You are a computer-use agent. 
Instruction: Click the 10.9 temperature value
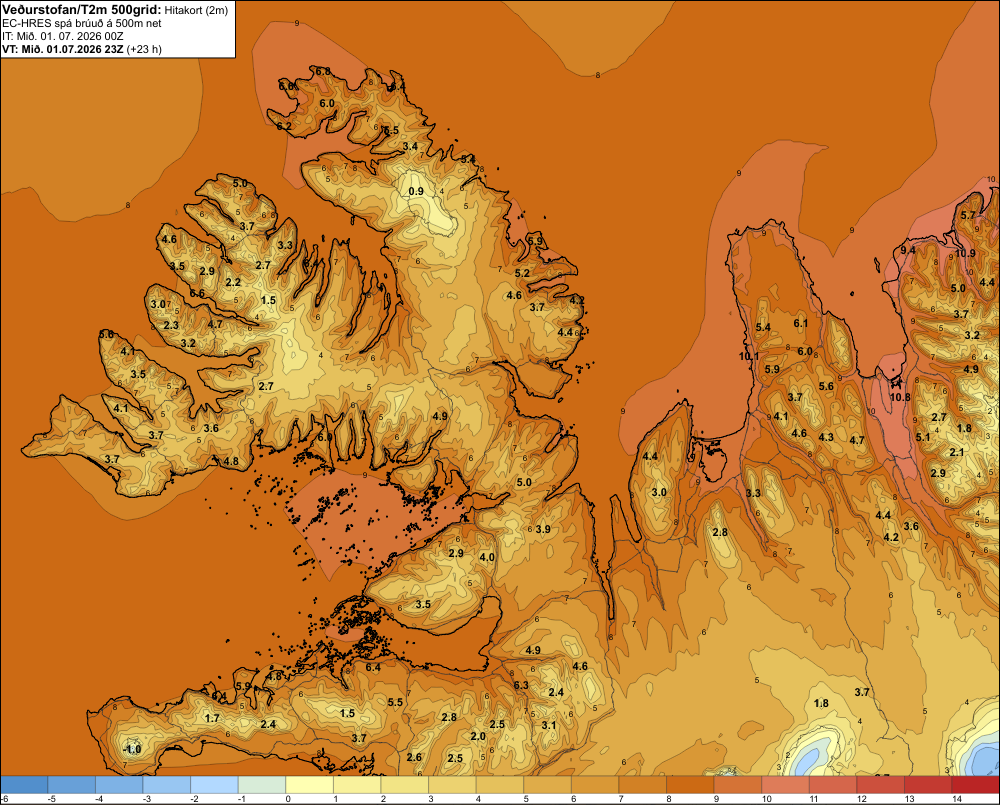pos(965,253)
